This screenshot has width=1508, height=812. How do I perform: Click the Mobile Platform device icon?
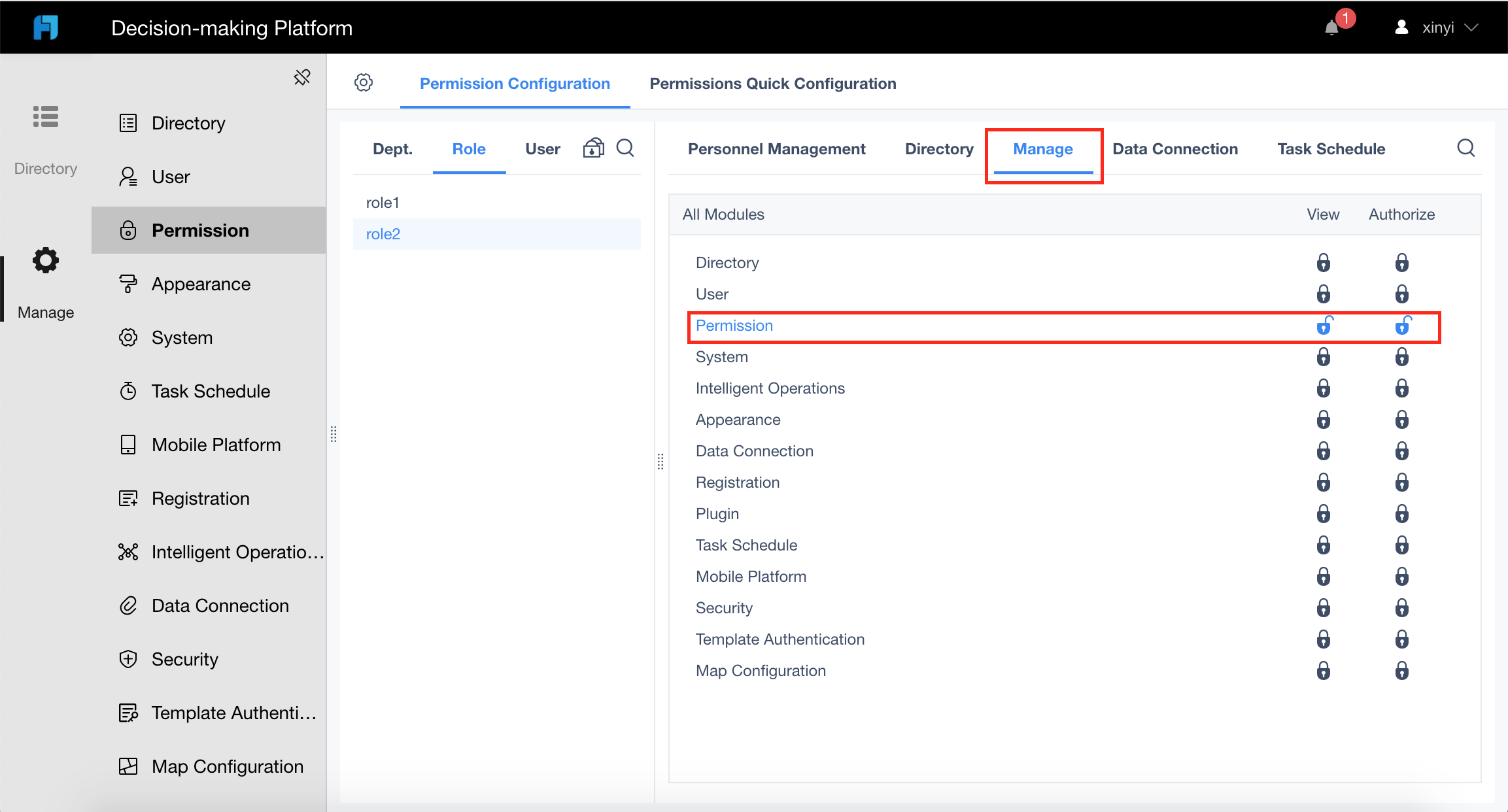[x=128, y=445]
